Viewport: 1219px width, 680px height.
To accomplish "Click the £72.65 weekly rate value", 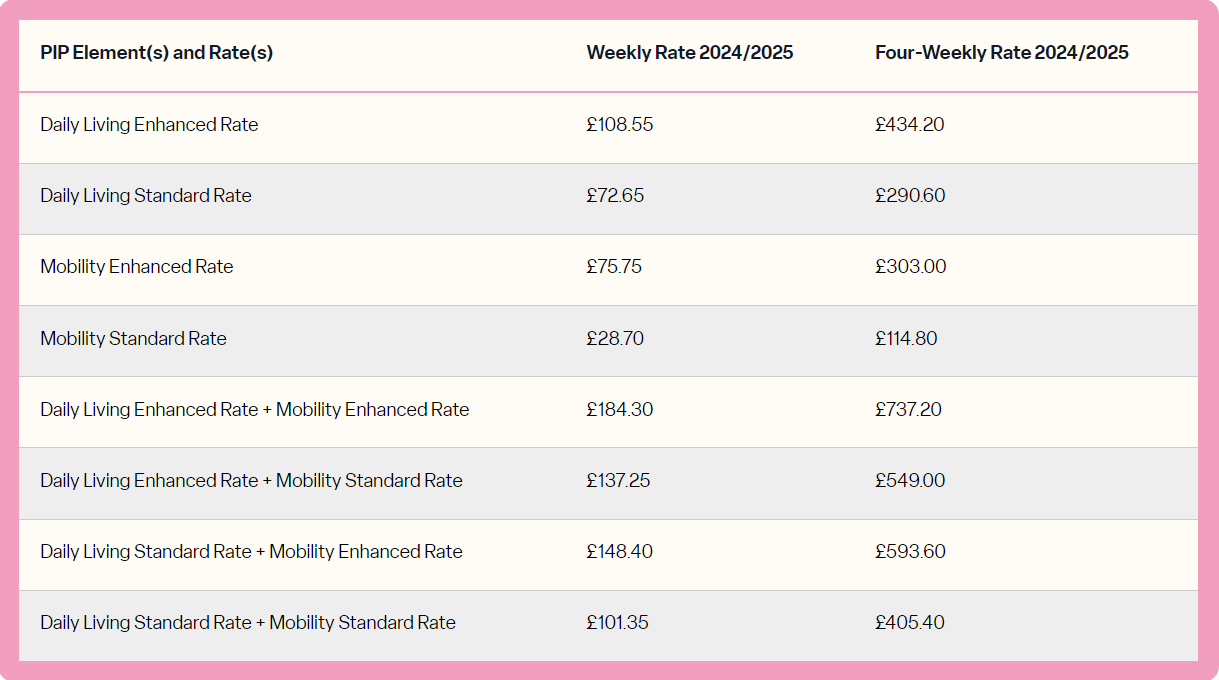I will click(616, 196).
